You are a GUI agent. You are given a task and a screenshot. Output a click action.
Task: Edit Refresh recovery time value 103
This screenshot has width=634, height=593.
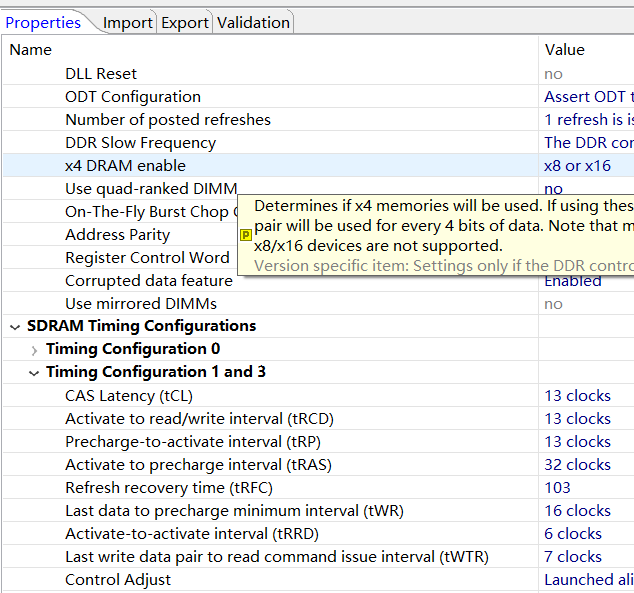click(x=557, y=488)
